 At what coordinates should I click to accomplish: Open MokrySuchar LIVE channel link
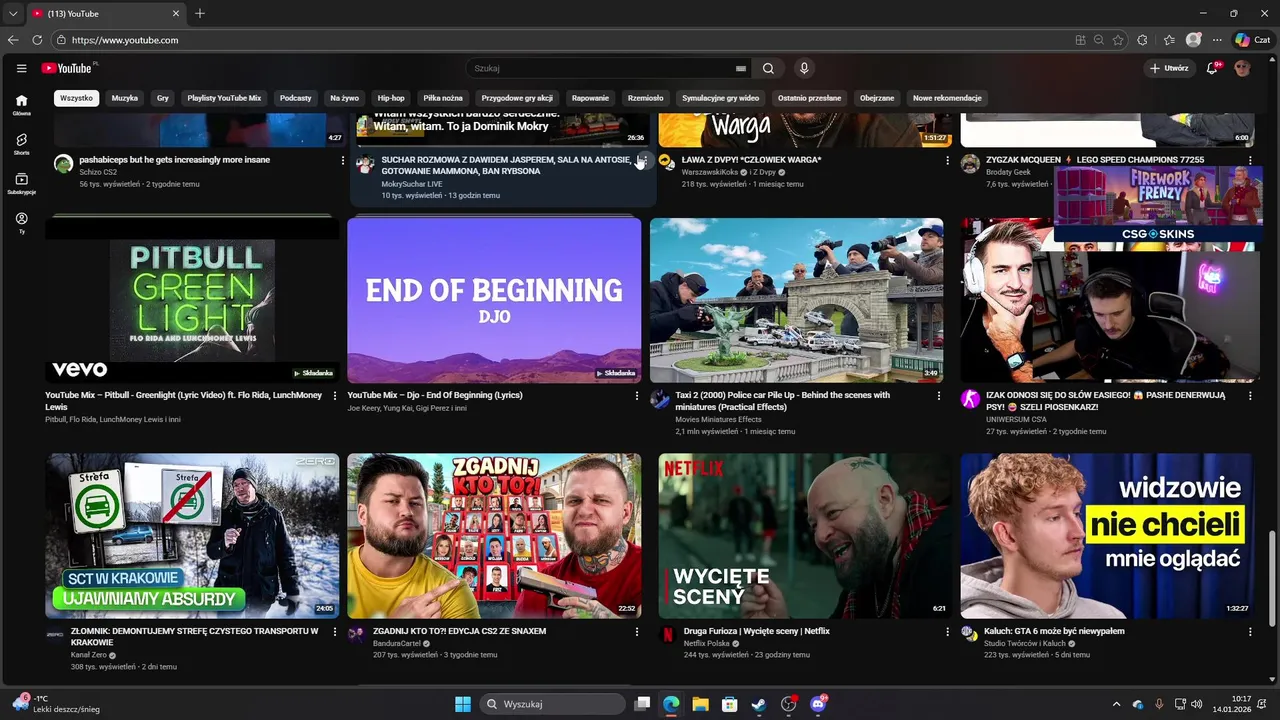click(x=411, y=184)
